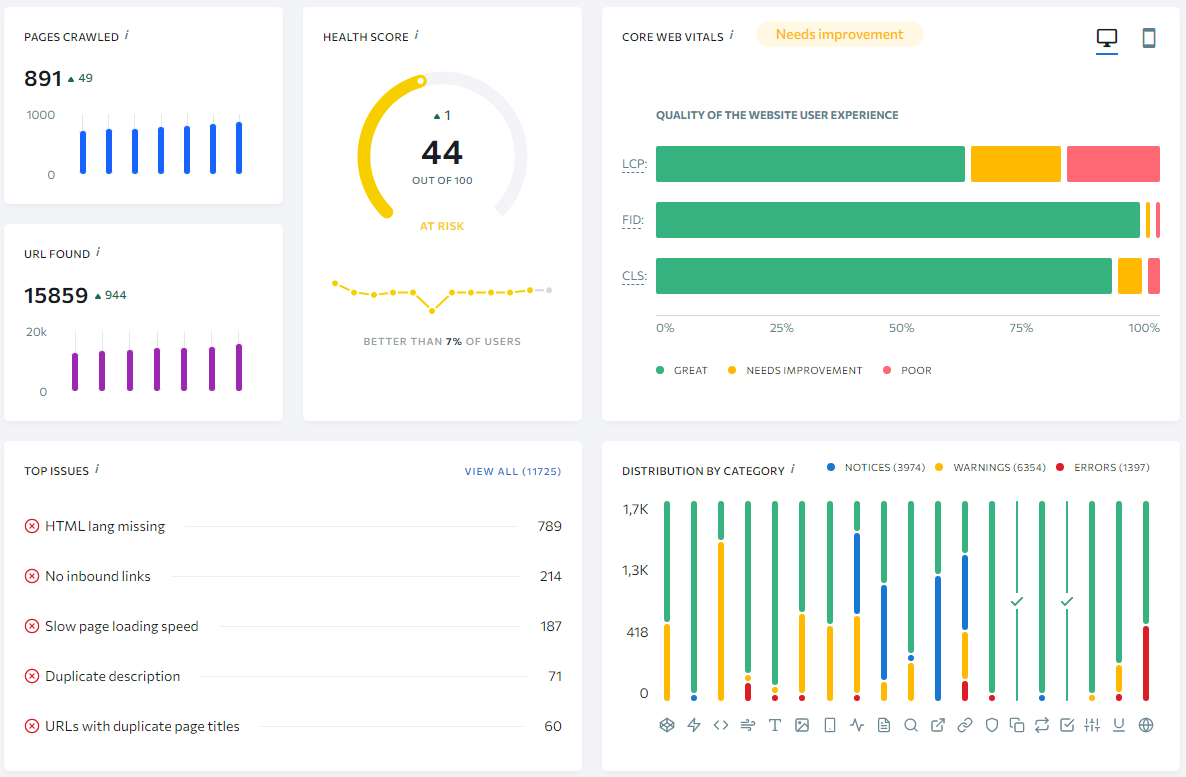Click the red poor segment of LCP bar

pos(1113,164)
